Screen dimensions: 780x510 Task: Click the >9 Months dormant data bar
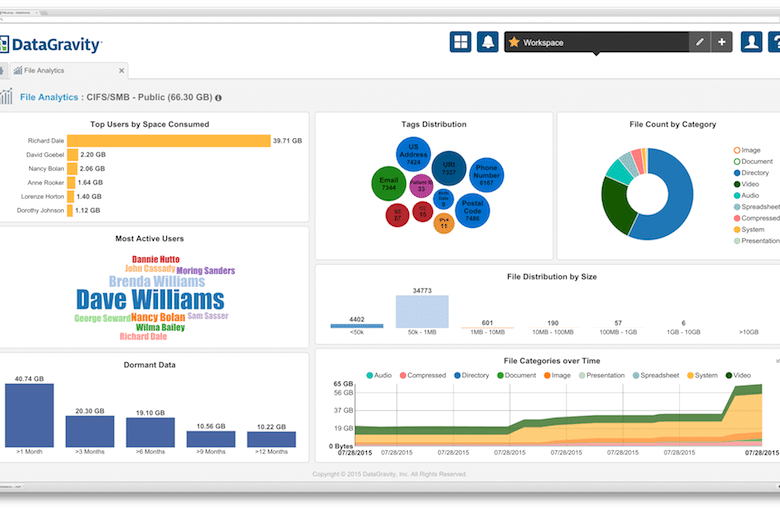[211, 439]
